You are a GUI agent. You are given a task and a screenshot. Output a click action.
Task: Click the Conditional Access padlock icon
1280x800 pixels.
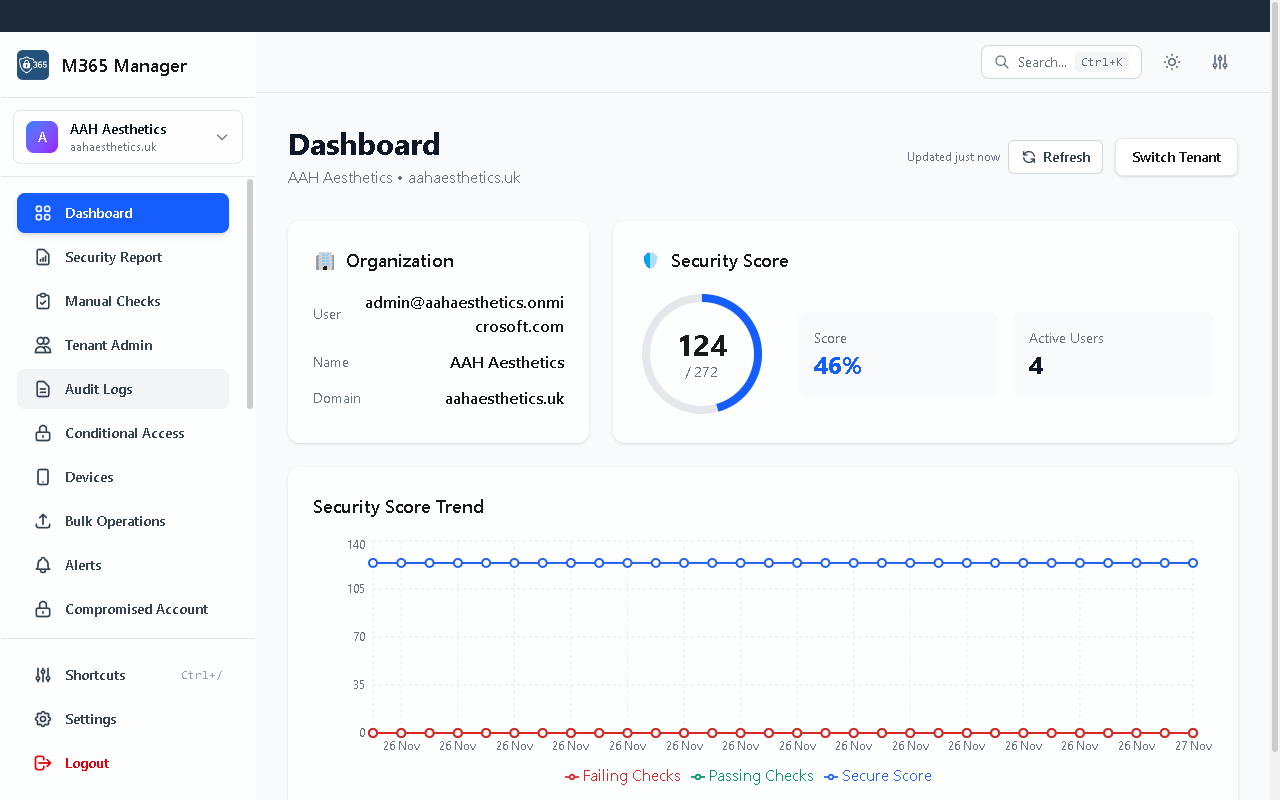(x=42, y=433)
